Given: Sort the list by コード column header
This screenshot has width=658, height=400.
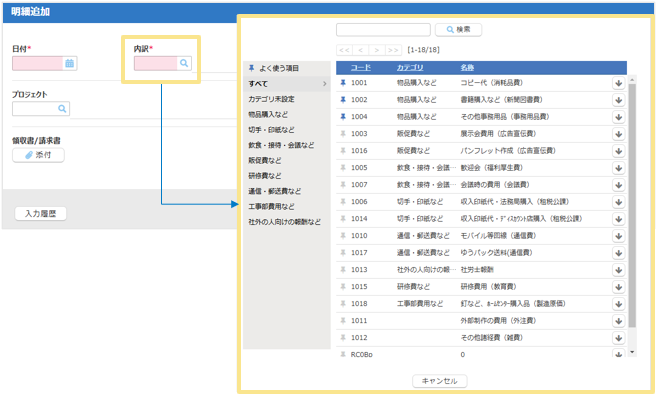Looking at the screenshot, I should coord(360,67).
